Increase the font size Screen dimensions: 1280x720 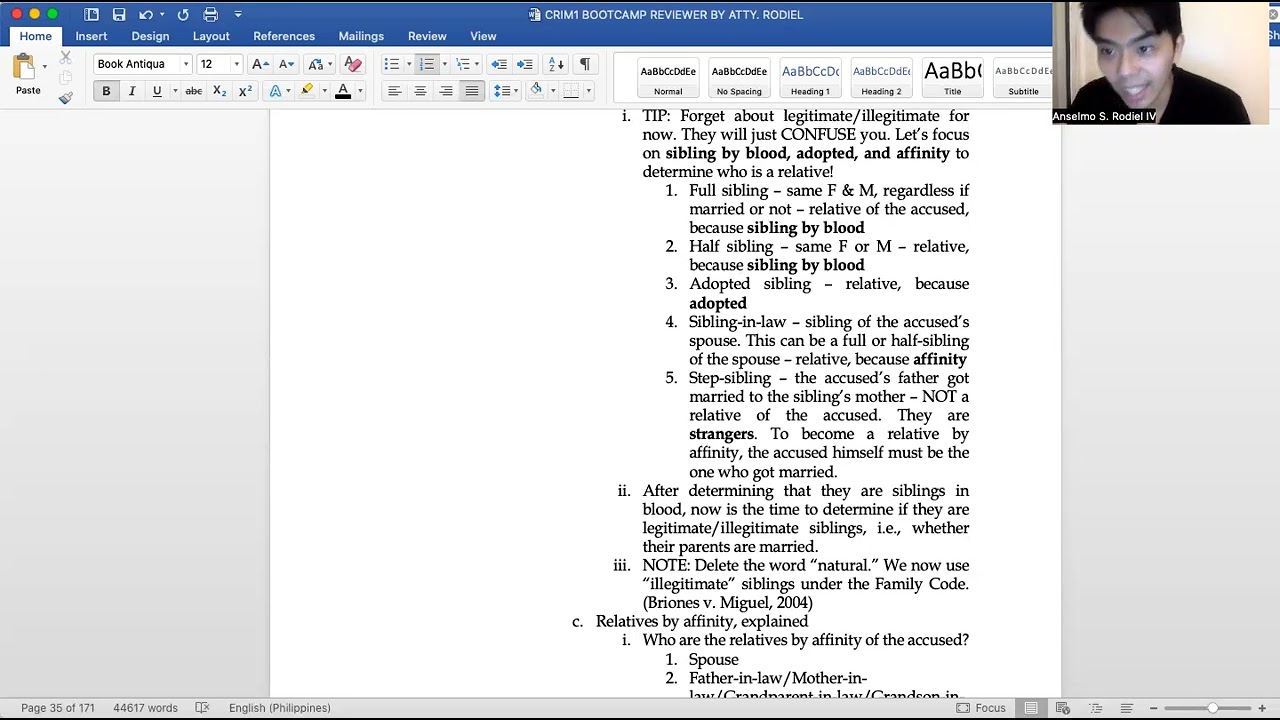click(x=260, y=64)
